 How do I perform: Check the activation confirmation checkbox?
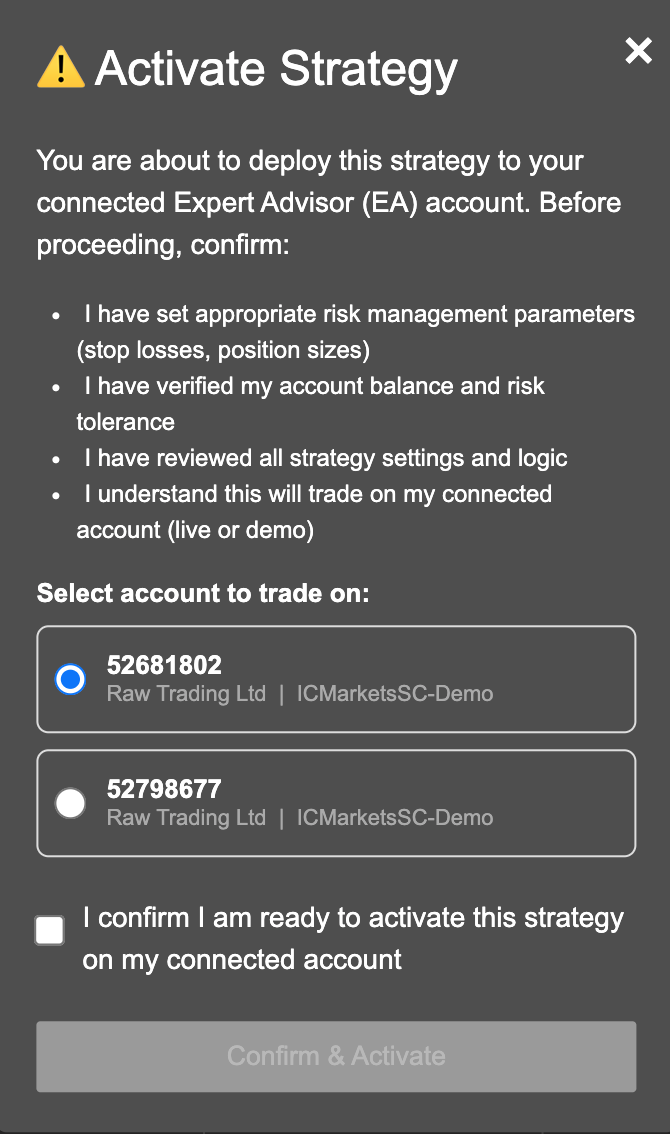pyautogui.click(x=49, y=930)
